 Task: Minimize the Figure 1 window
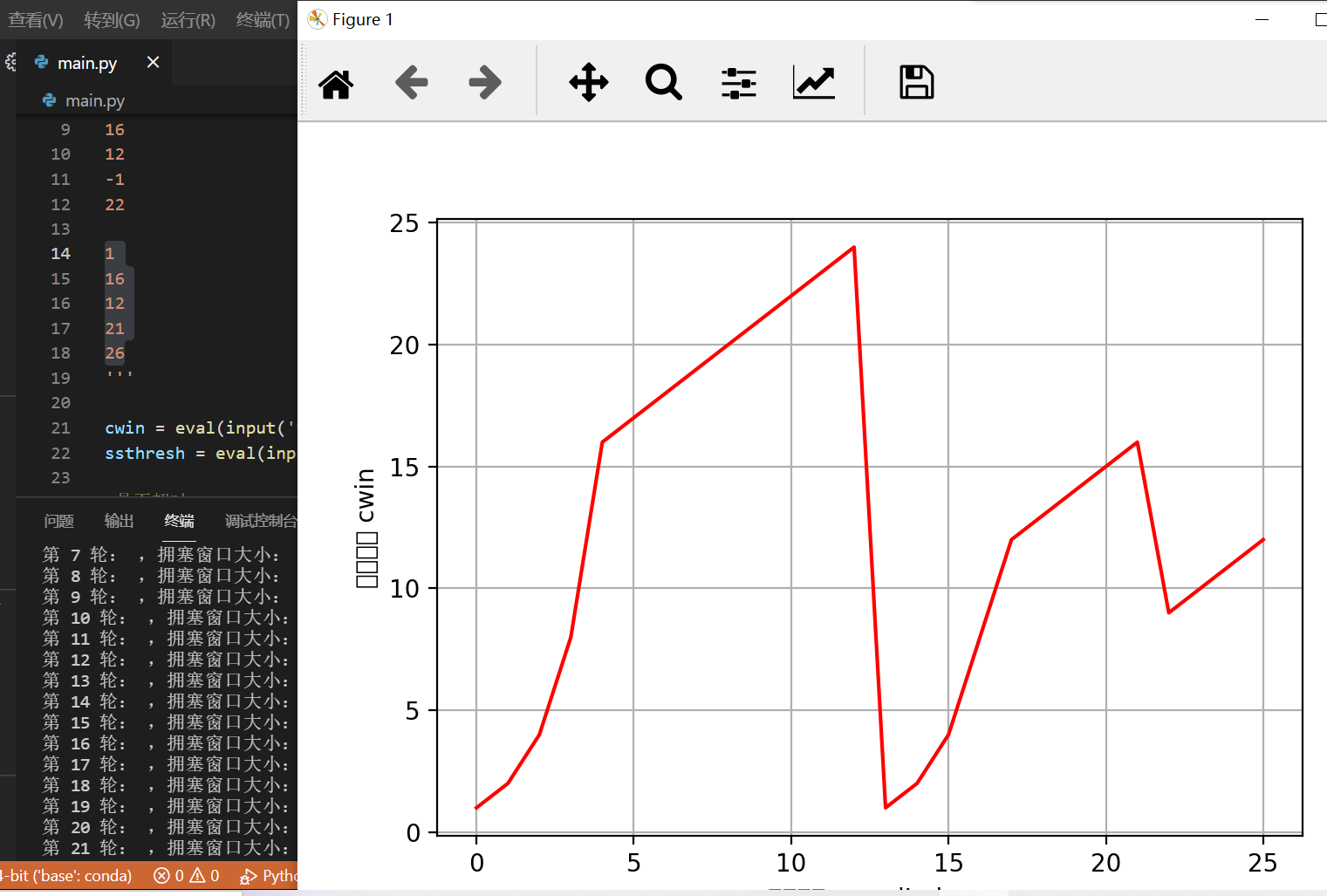pyautogui.click(x=1262, y=19)
